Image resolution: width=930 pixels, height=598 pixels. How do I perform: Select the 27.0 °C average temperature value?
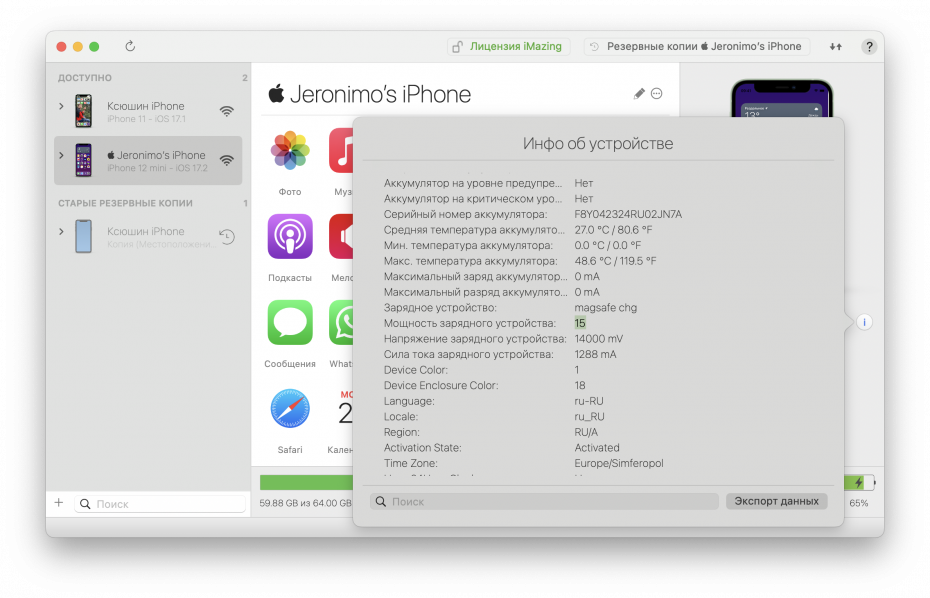613,230
